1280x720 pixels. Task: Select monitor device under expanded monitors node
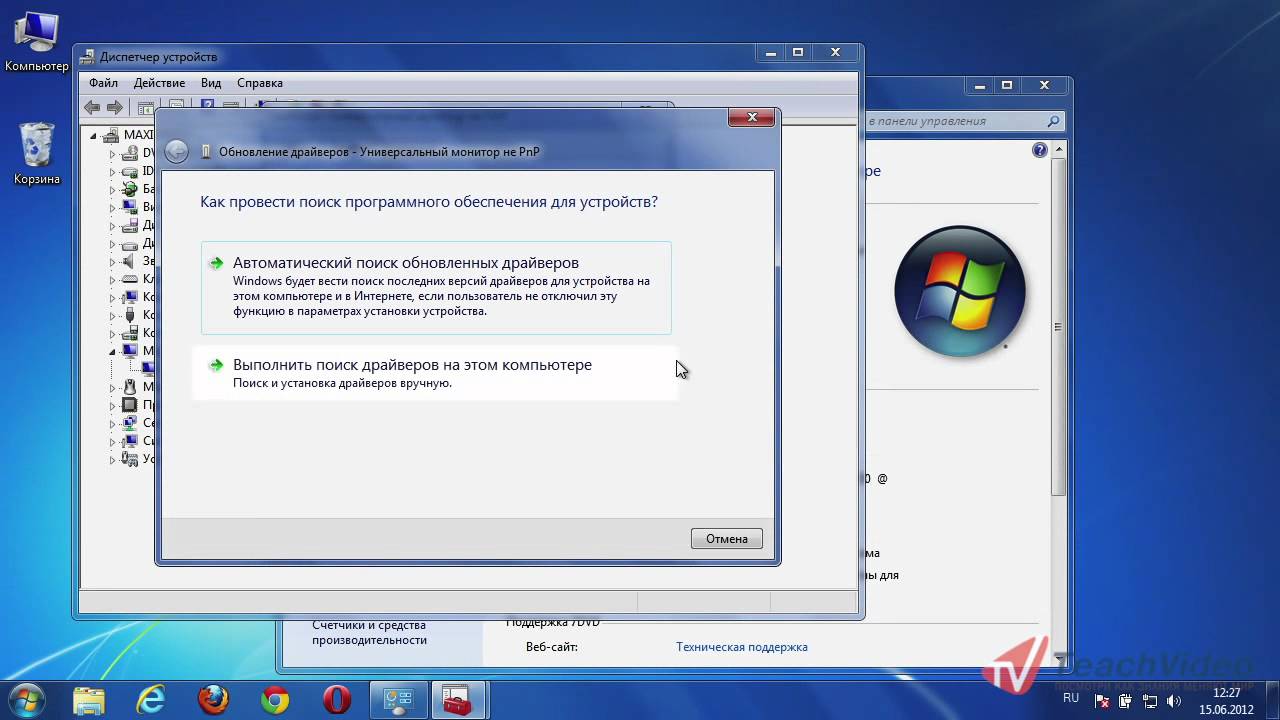tap(148, 369)
